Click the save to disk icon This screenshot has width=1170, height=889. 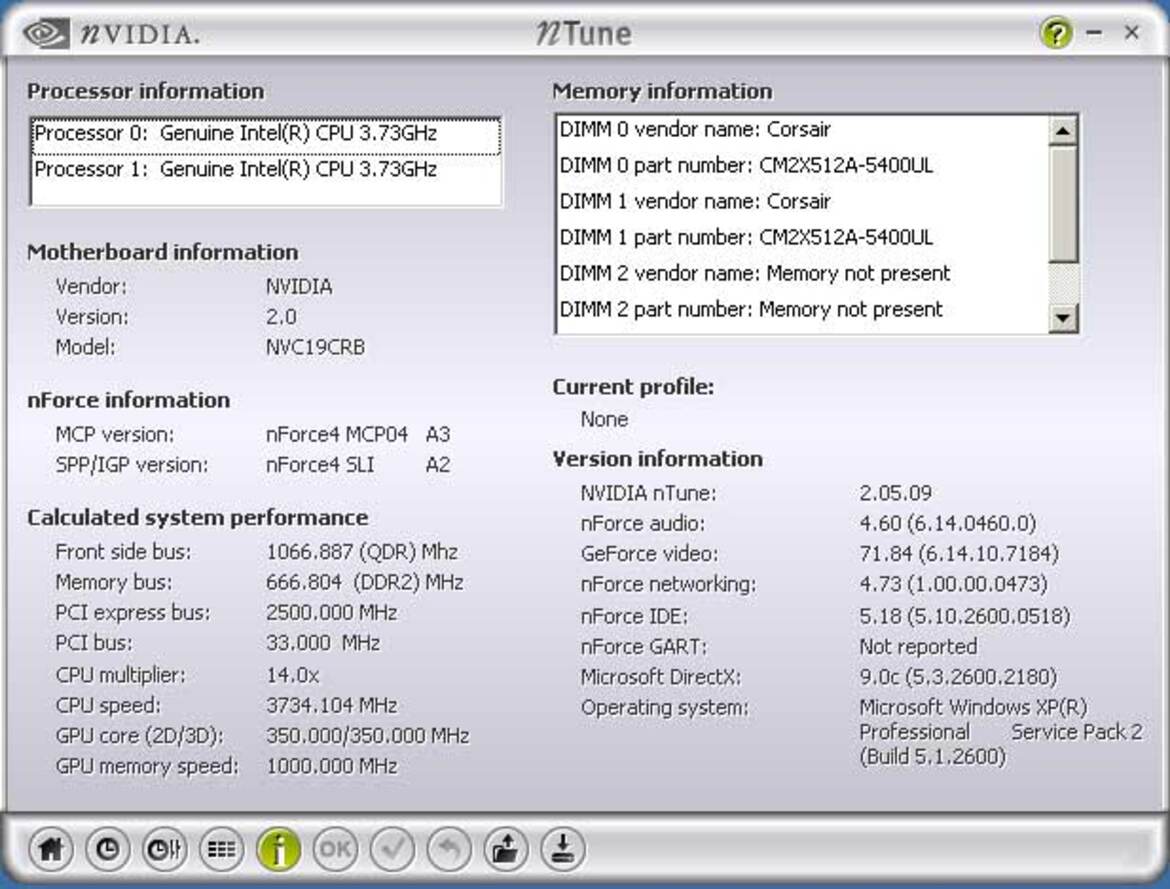(x=562, y=849)
